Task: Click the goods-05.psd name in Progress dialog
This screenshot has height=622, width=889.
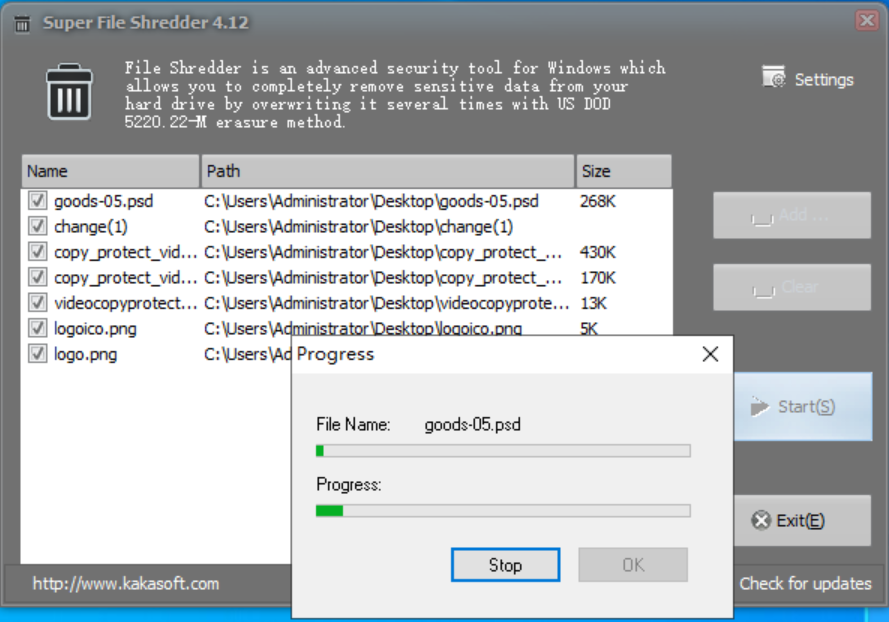Action: pyautogui.click(x=472, y=425)
